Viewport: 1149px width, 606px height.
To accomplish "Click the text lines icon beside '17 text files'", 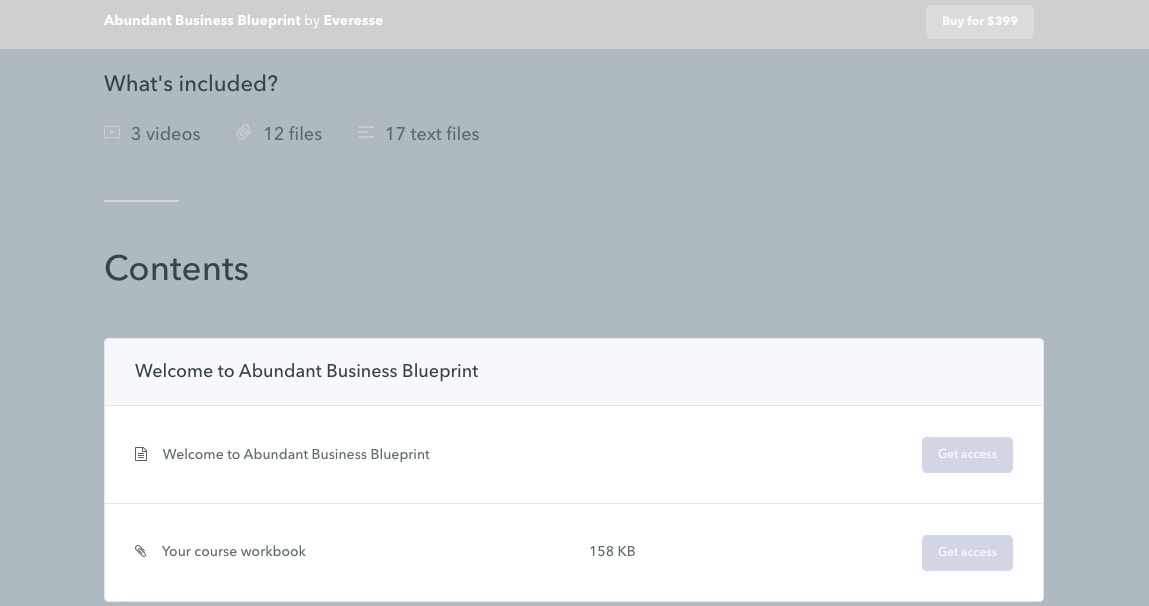I will [x=366, y=132].
